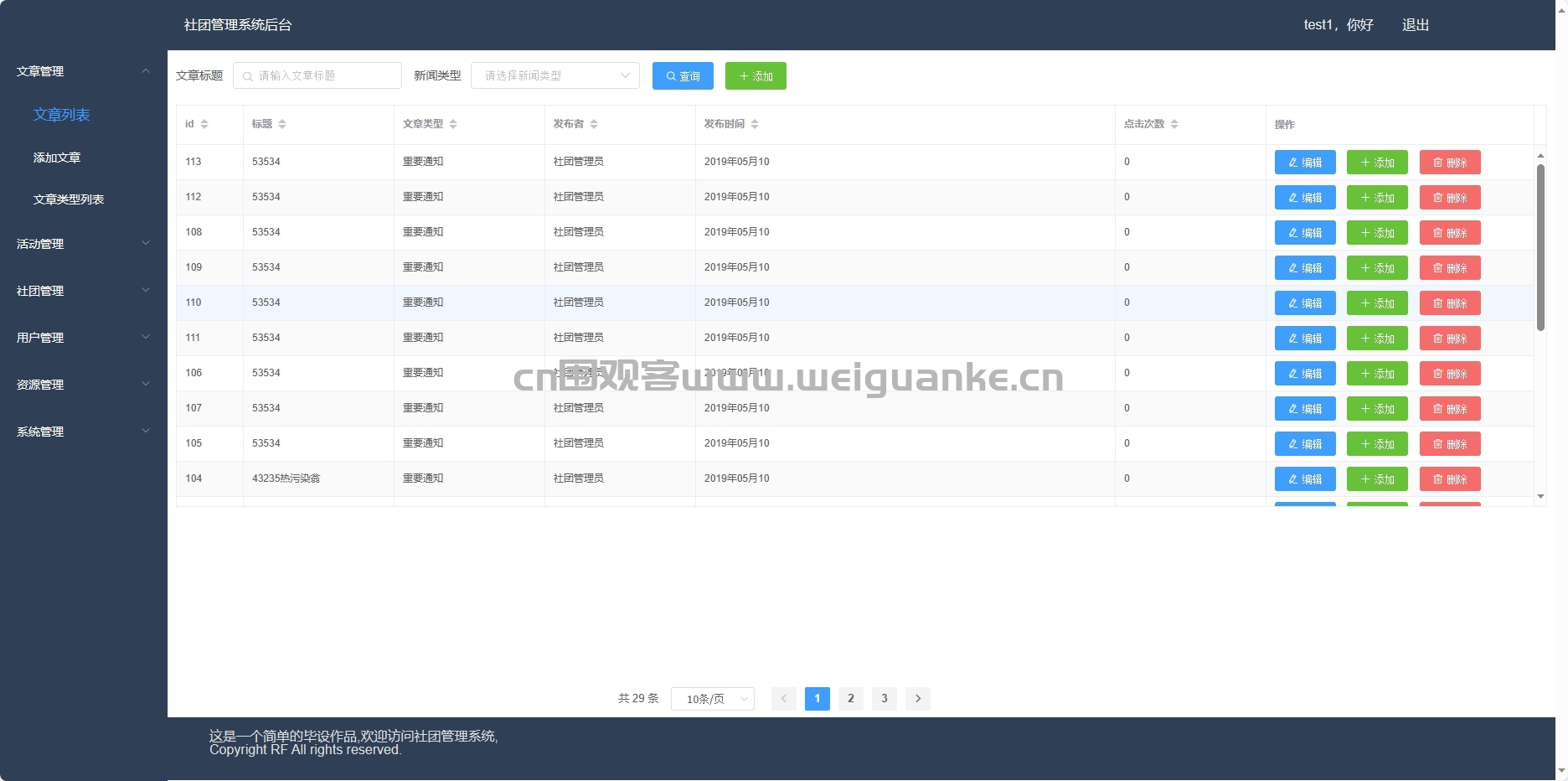Viewport: 1568px width, 781px height.
Task: Go to next page with right arrow
Action: click(x=918, y=699)
